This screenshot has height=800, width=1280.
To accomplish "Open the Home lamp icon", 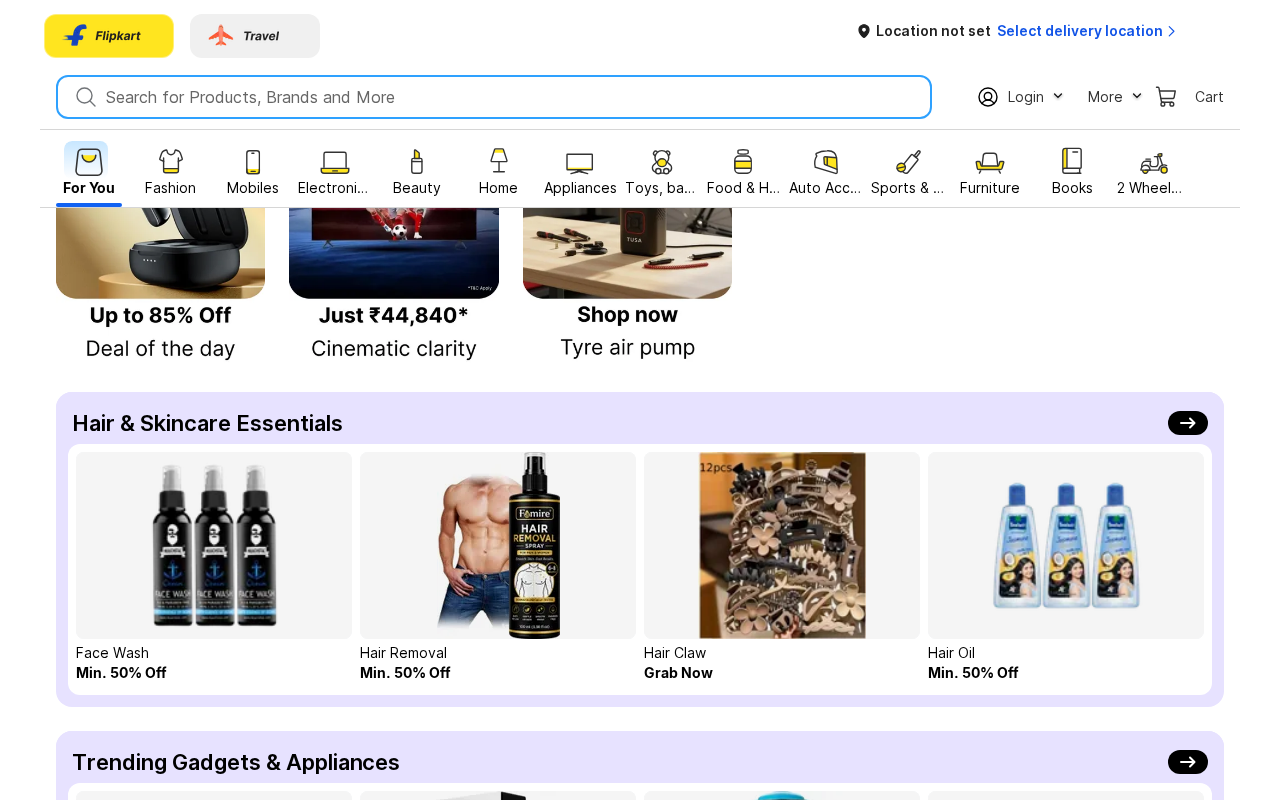I will point(498,161).
